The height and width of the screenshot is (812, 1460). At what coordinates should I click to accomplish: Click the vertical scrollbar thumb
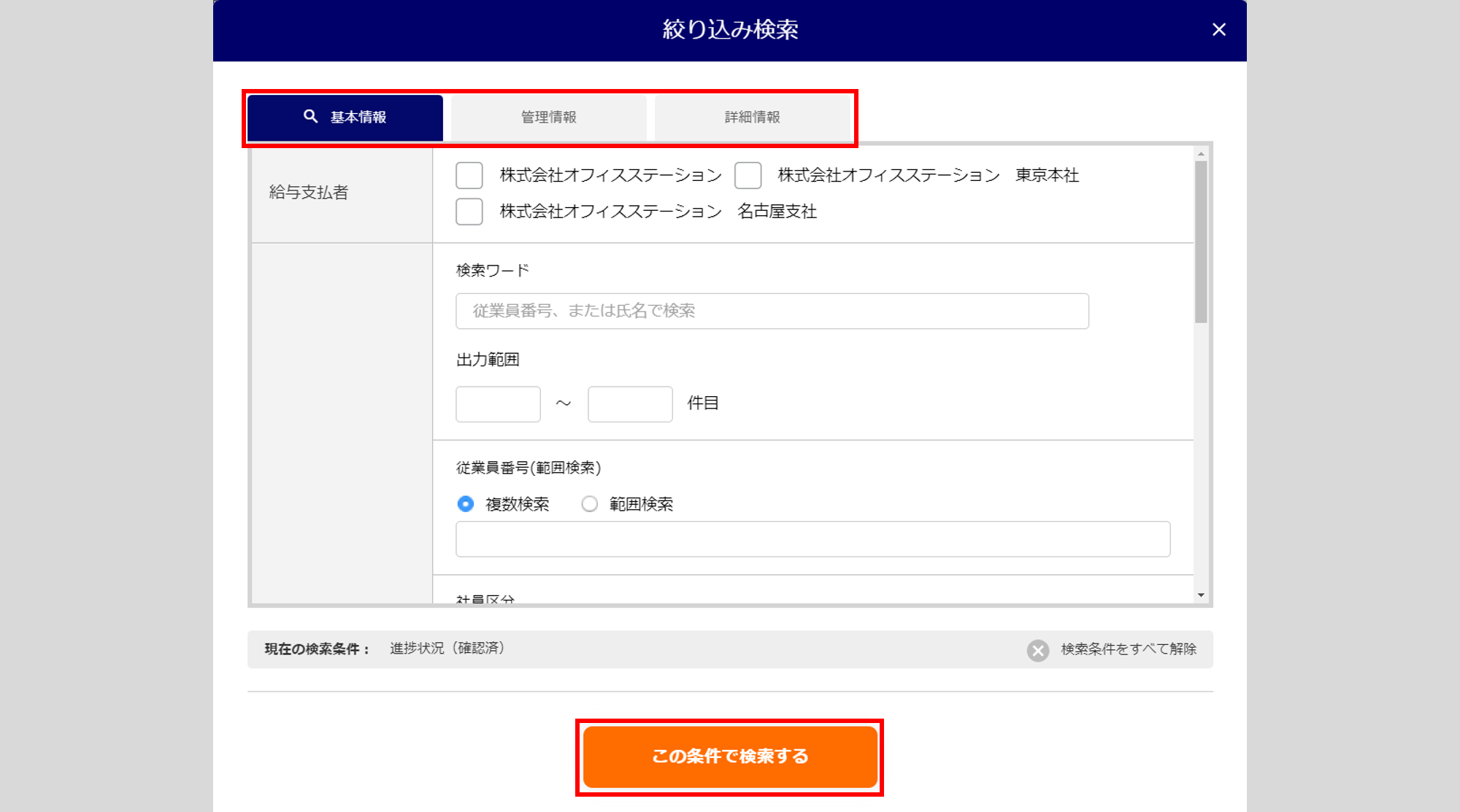1201,241
